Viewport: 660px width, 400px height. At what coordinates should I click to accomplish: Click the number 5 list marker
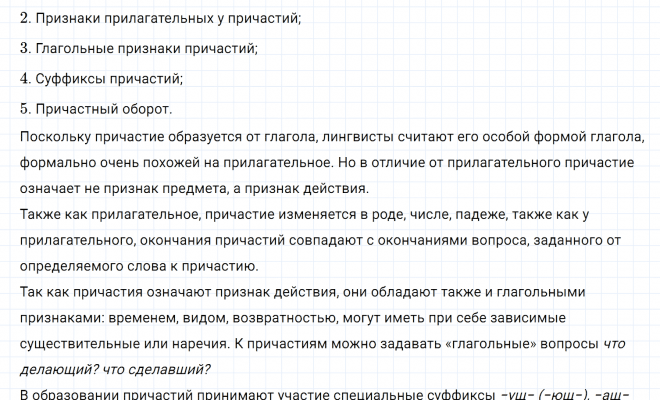pos(24,108)
